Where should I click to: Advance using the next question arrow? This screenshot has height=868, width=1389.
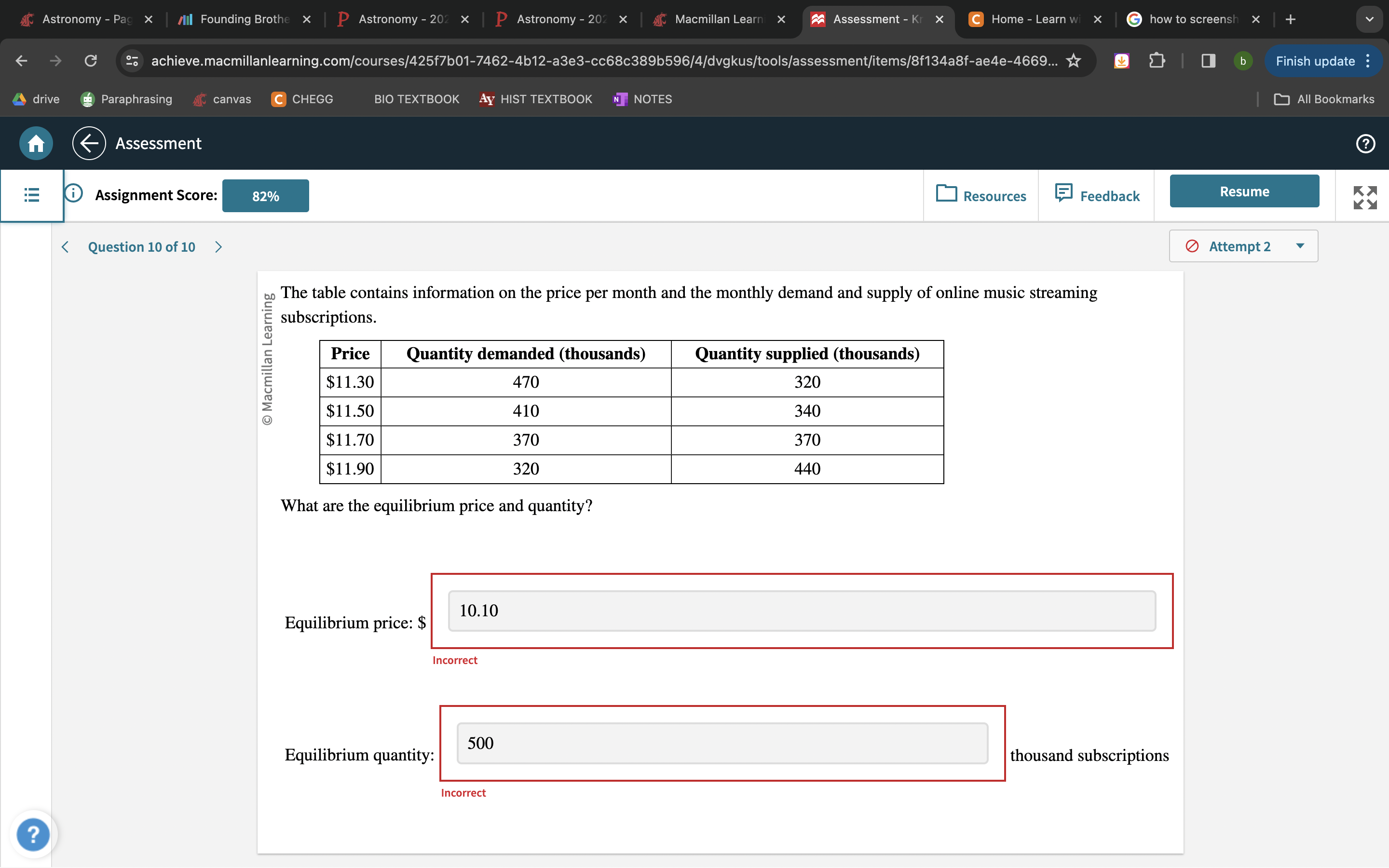coord(218,246)
